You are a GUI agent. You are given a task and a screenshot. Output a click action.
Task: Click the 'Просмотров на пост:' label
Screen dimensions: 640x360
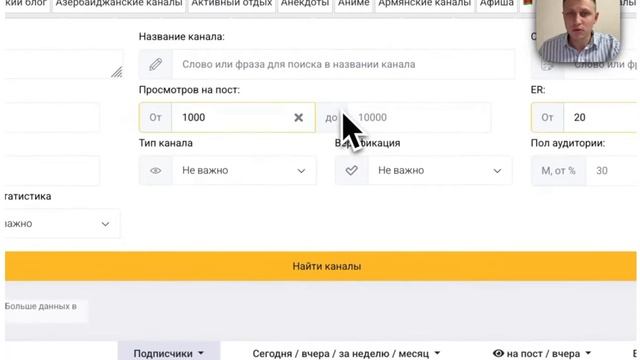click(189, 90)
